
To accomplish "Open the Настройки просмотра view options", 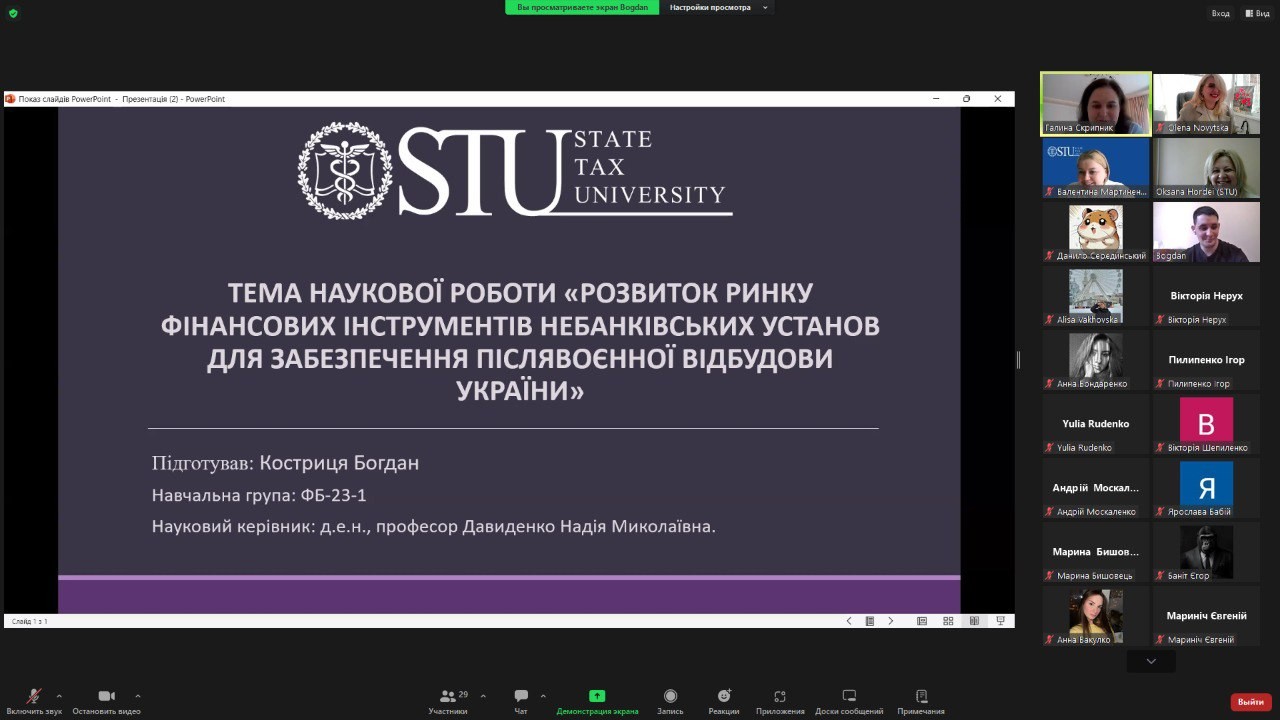I will click(x=719, y=7).
